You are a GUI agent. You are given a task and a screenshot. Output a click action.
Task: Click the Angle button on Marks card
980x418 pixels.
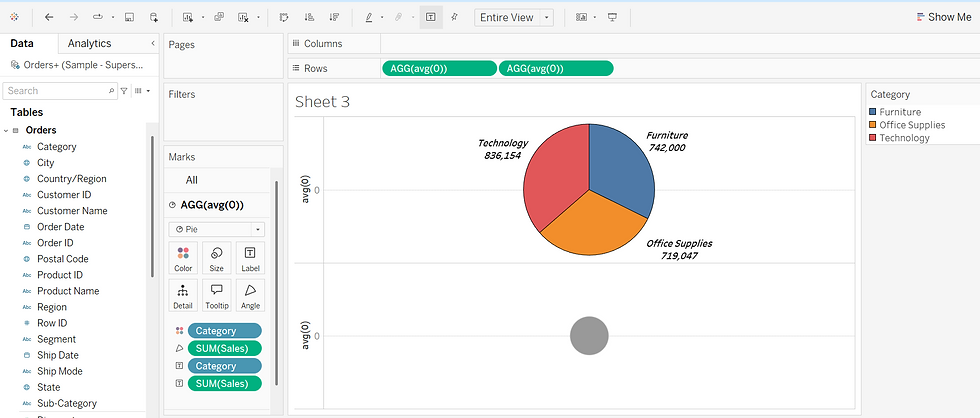[x=250, y=296]
